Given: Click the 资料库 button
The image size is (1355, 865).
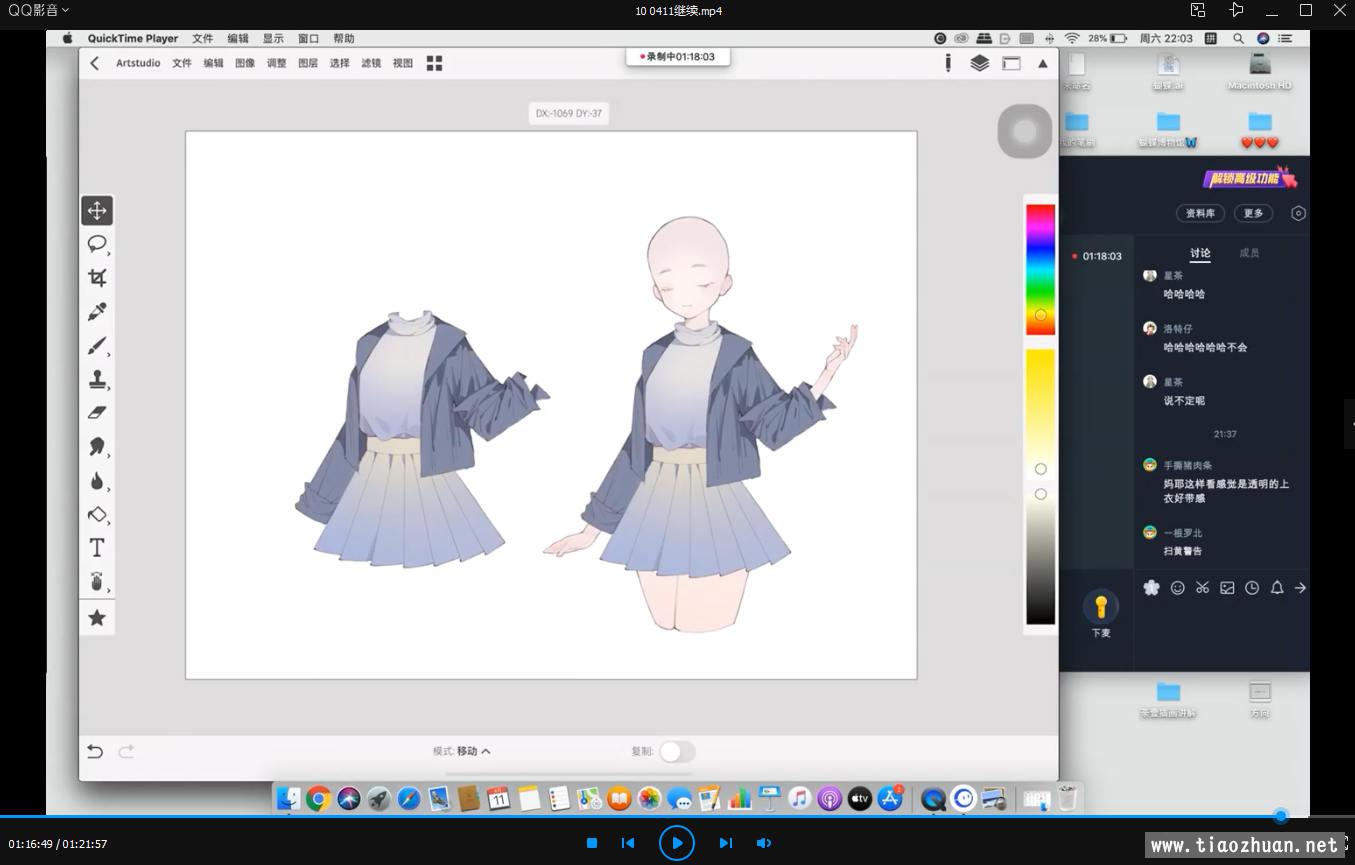Looking at the screenshot, I should tap(1200, 213).
